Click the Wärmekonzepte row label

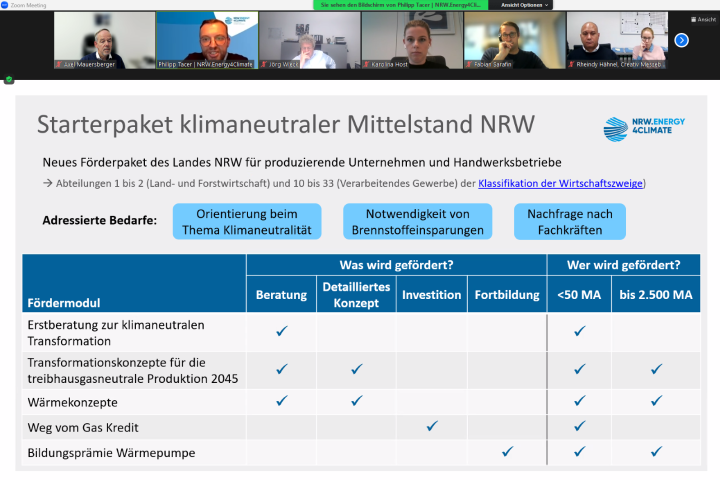[x=73, y=402]
